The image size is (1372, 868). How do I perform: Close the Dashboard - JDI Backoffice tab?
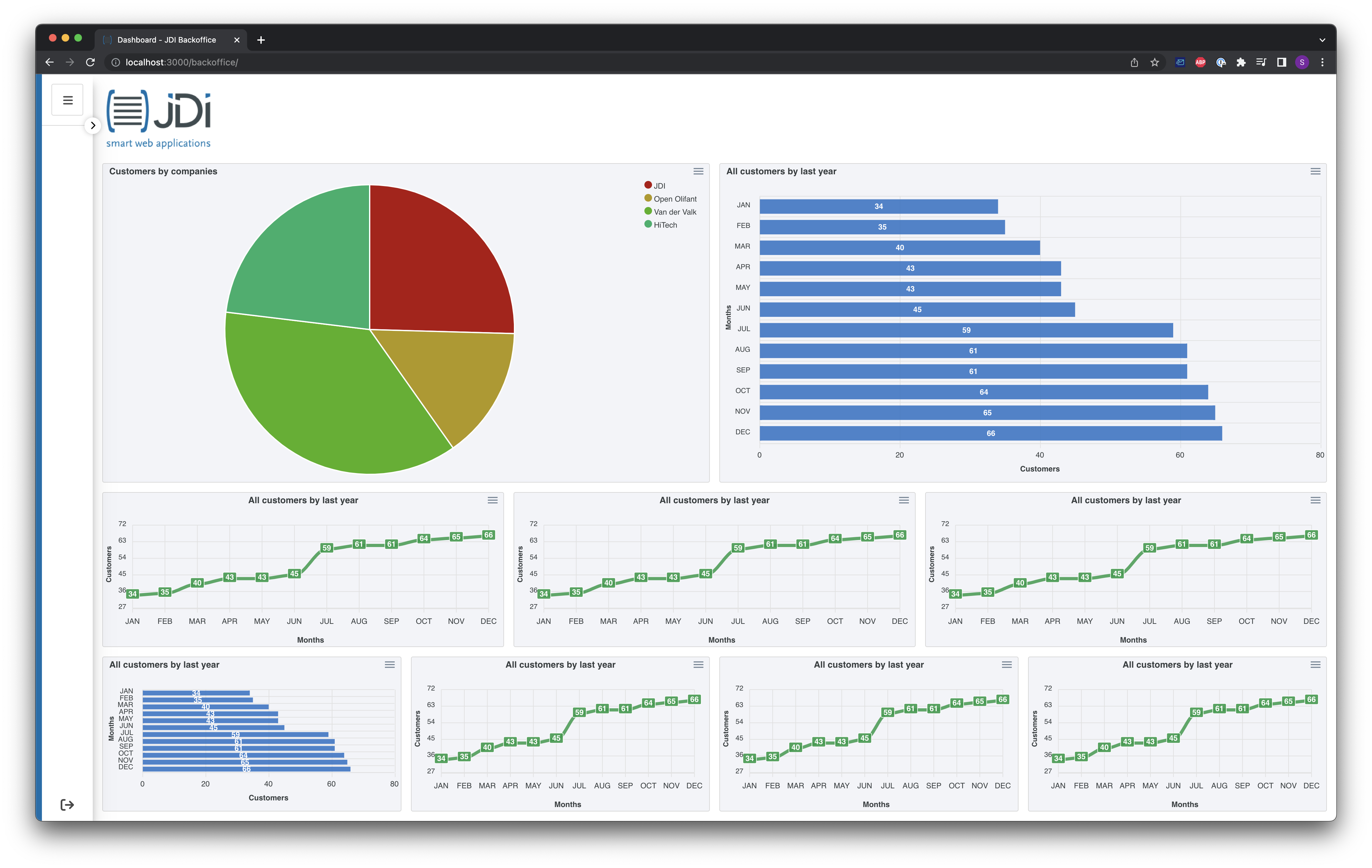click(x=237, y=40)
